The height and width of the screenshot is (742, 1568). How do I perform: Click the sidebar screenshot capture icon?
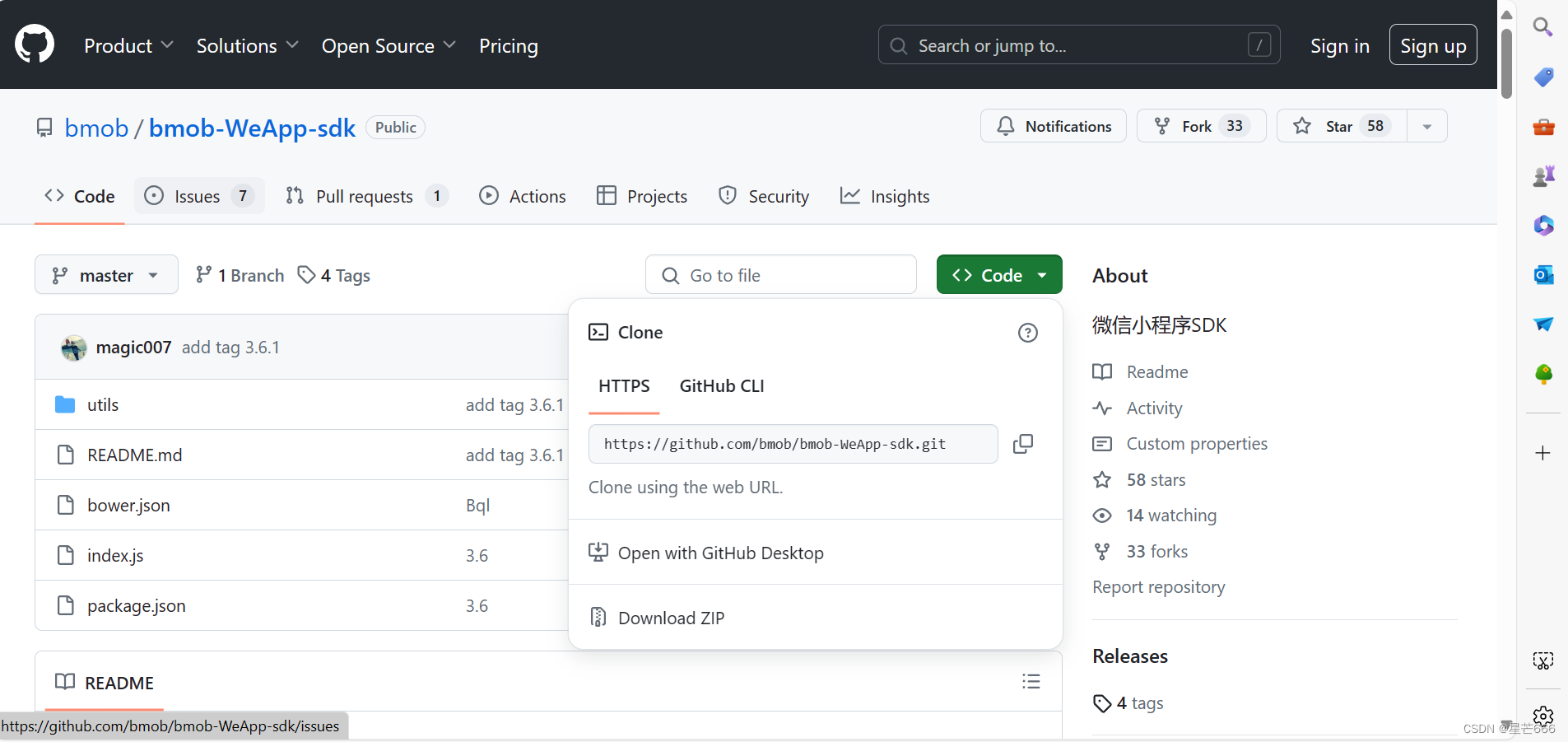[1543, 660]
